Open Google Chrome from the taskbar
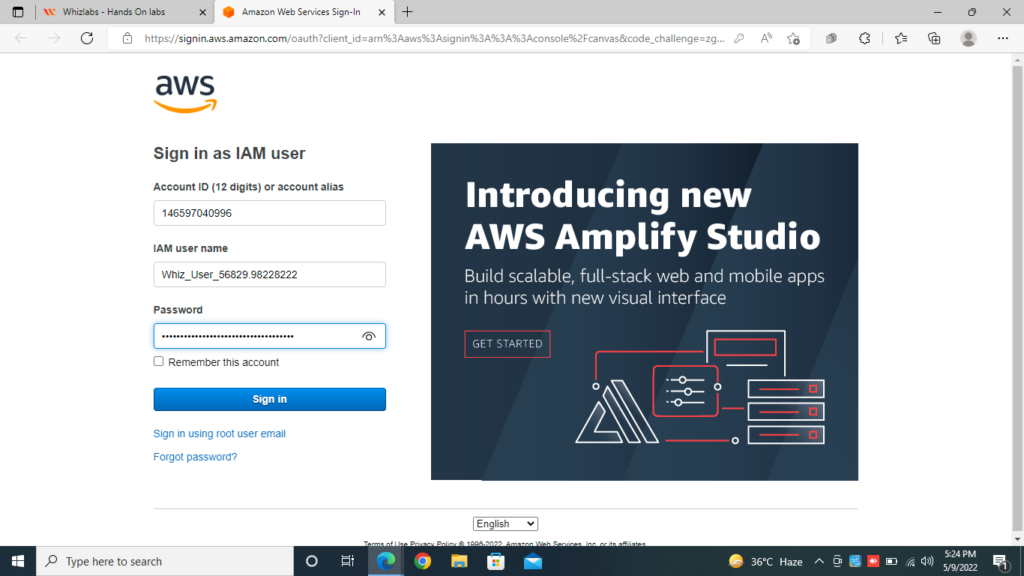Image resolution: width=1024 pixels, height=576 pixels. coord(422,561)
